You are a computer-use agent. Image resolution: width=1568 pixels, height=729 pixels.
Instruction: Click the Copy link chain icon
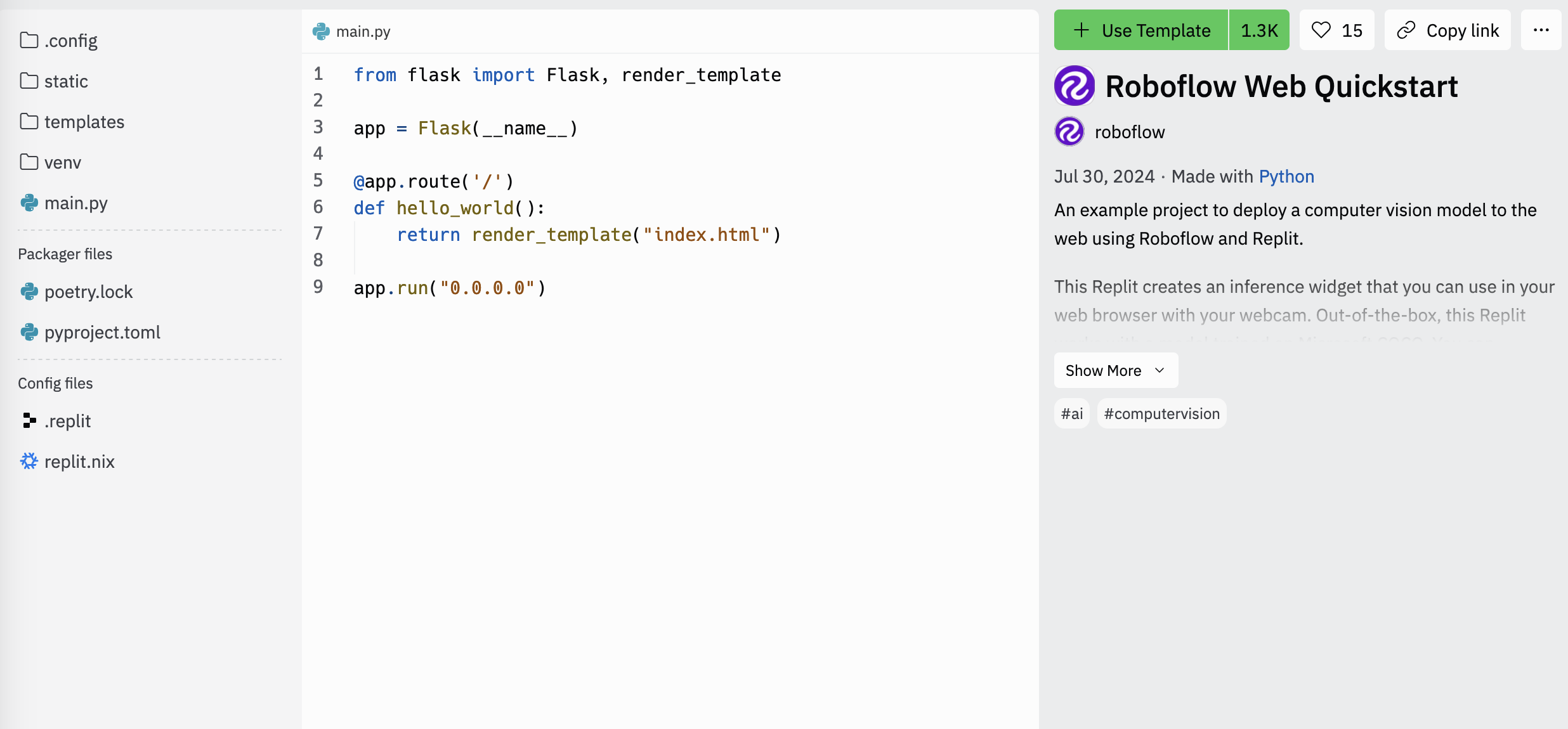pos(1406,30)
